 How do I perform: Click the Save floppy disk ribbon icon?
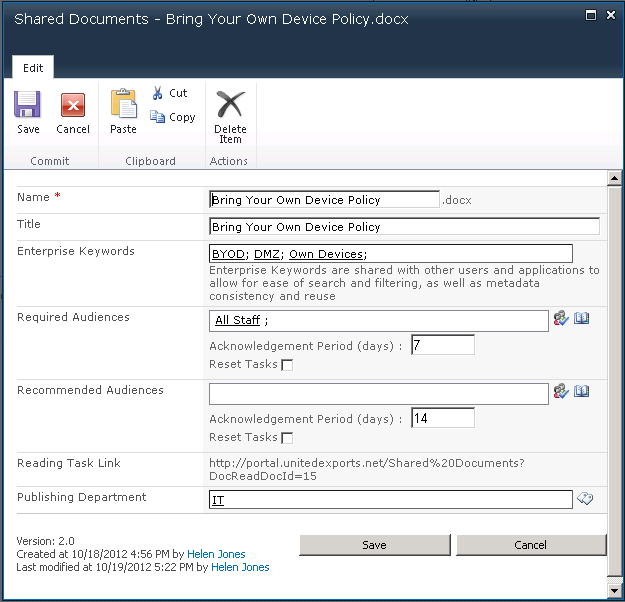click(28, 105)
